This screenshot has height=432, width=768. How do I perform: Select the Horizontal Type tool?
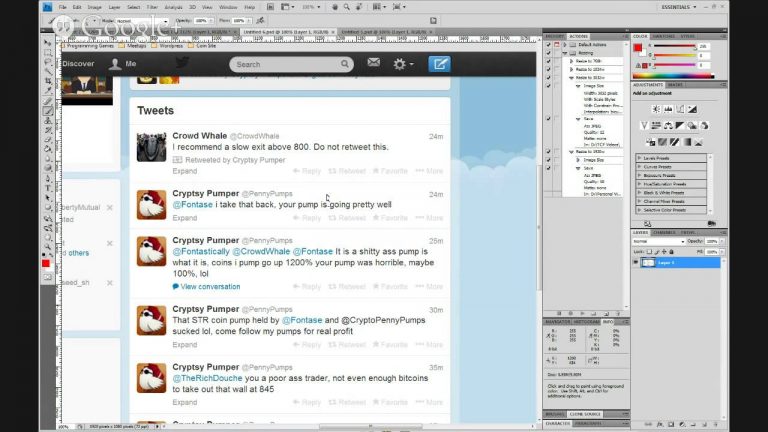coord(48,189)
